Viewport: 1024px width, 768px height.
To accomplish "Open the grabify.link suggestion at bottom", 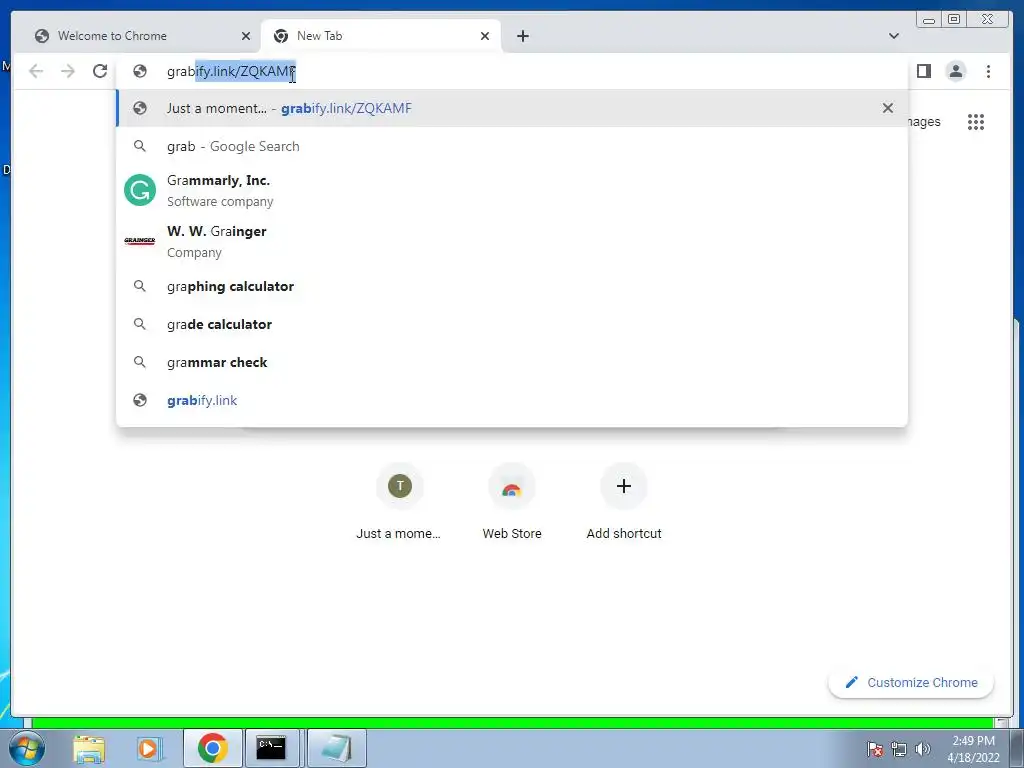I will [511, 400].
